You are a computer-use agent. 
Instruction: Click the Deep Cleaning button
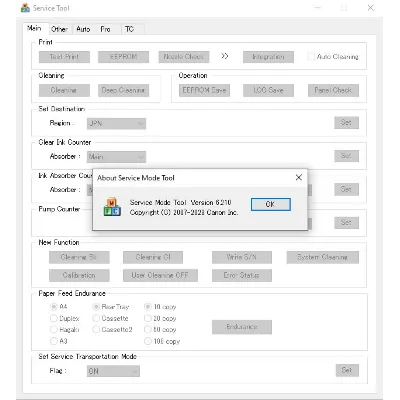pos(123,90)
